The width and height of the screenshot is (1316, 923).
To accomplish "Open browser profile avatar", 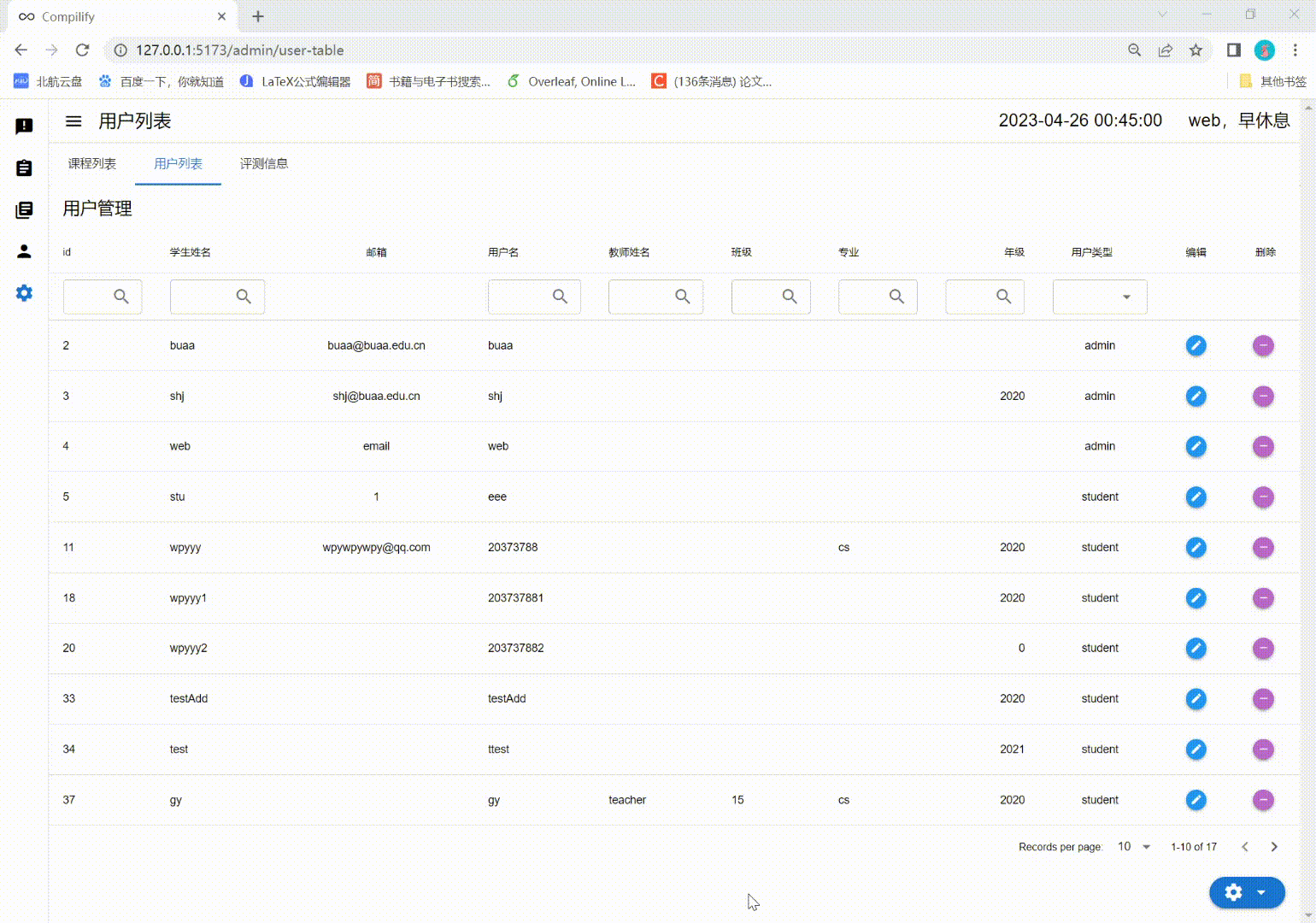I will (1265, 50).
